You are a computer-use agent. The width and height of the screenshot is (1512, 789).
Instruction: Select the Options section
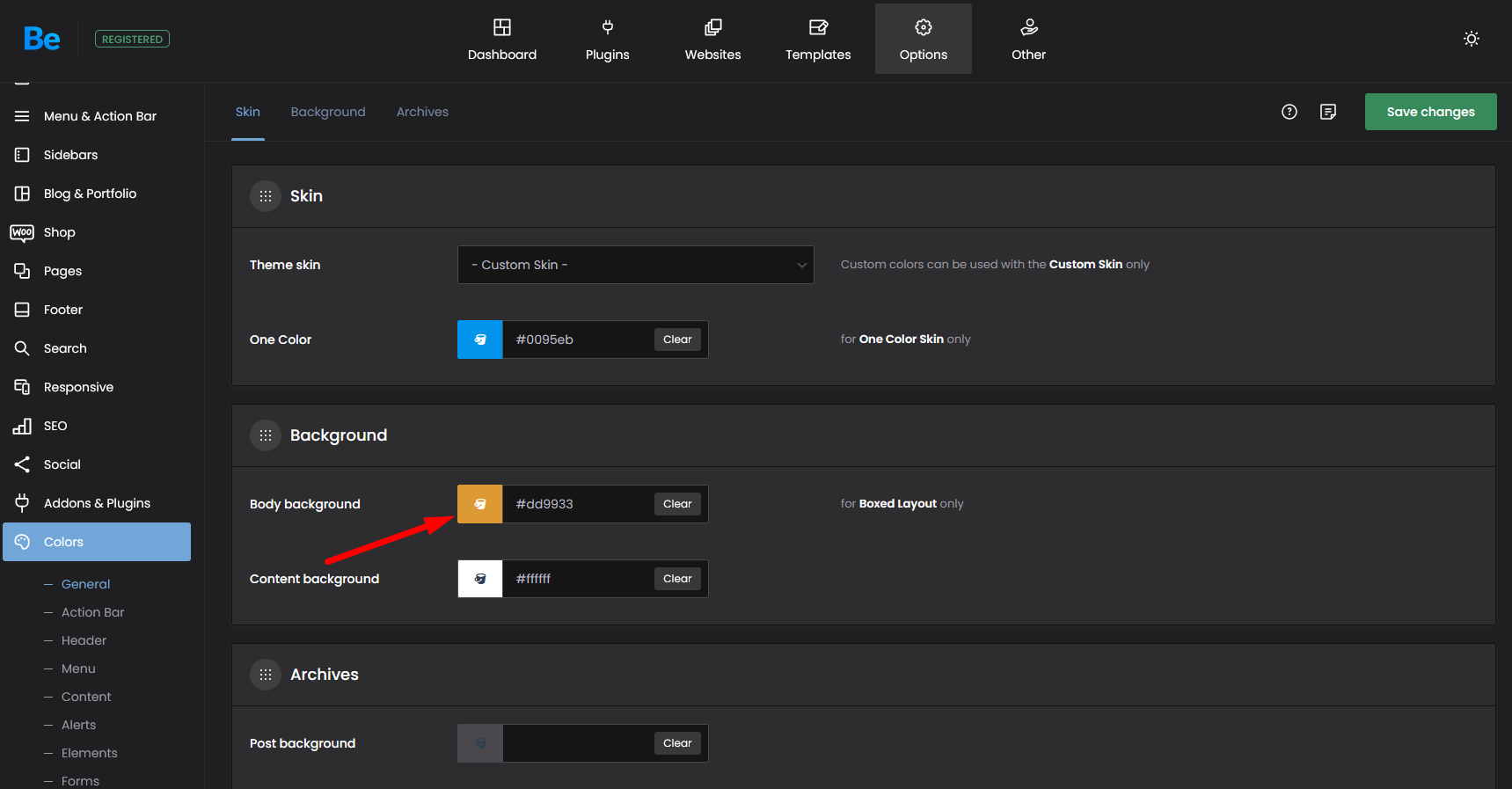tap(924, 40)
